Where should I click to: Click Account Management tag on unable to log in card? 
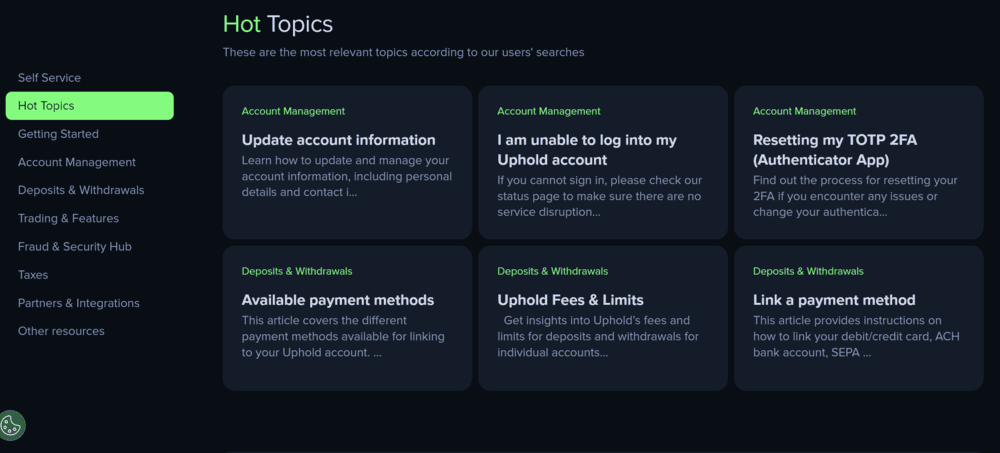point(548,111)
